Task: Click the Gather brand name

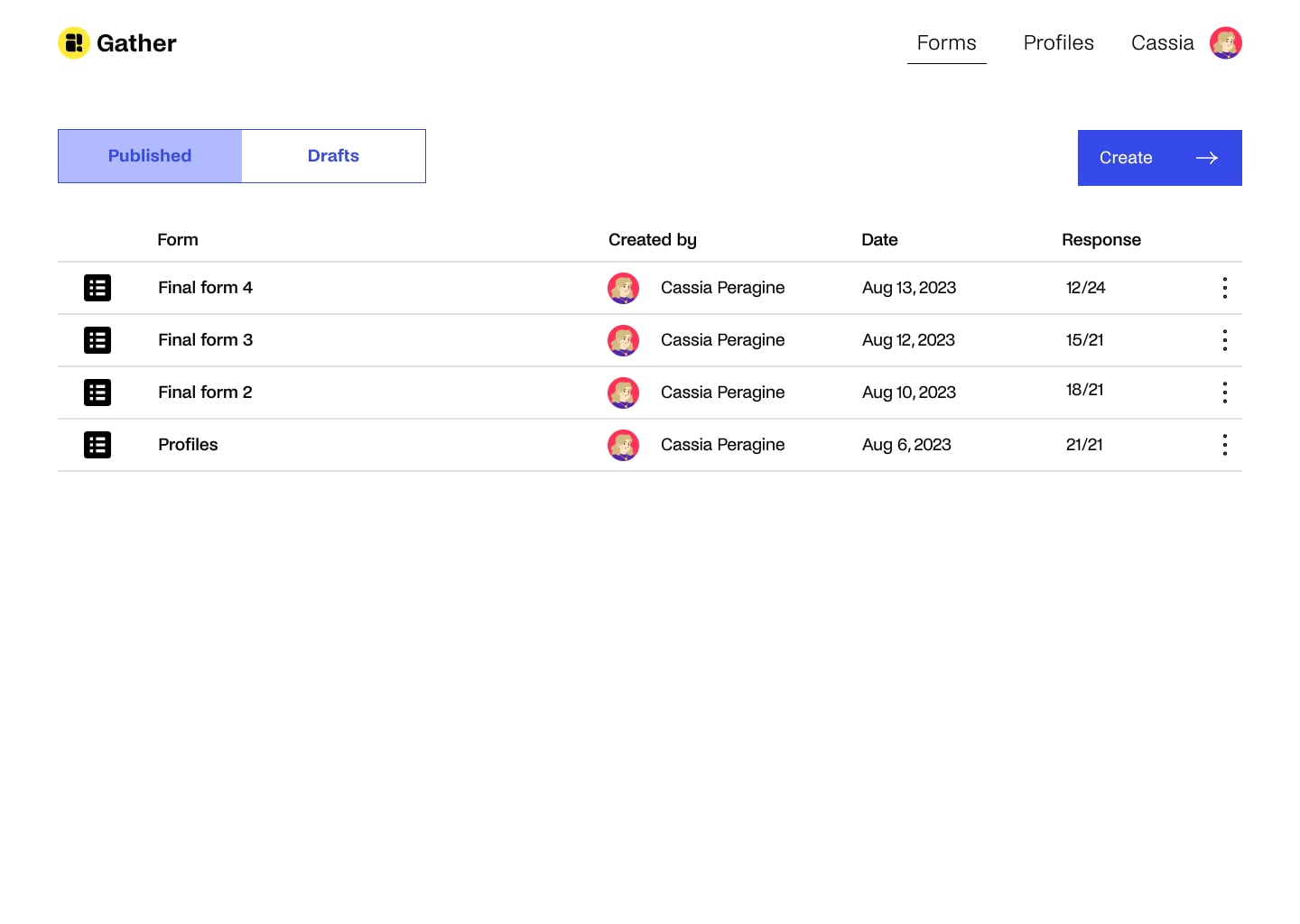Action: 136,43
